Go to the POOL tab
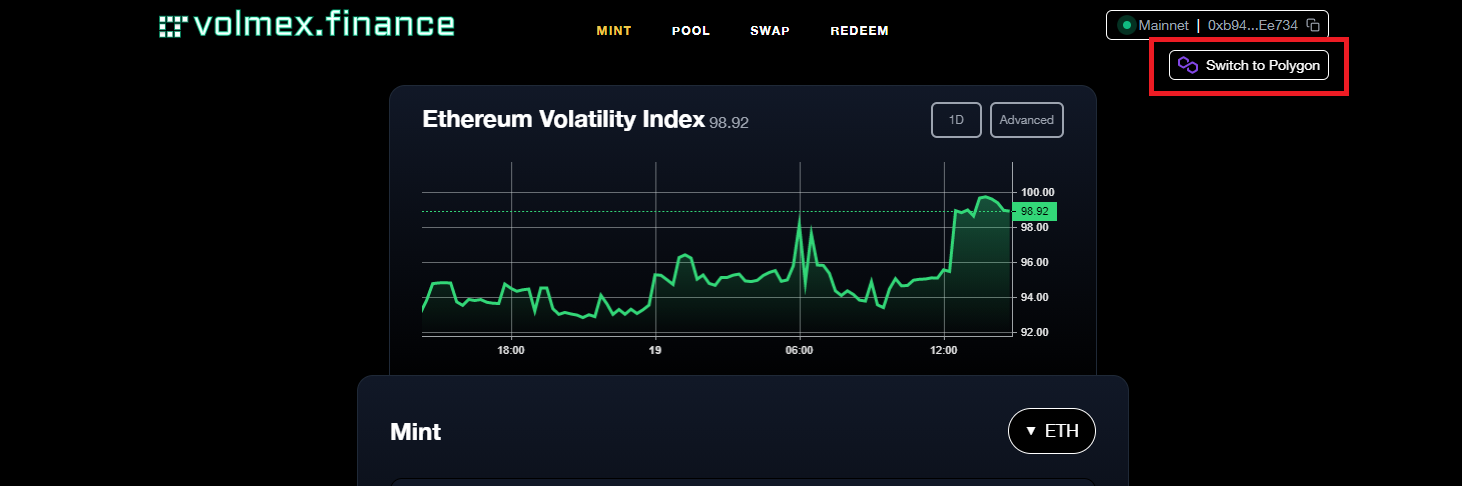Viewport: 1462px width, 486px height. 691,31
